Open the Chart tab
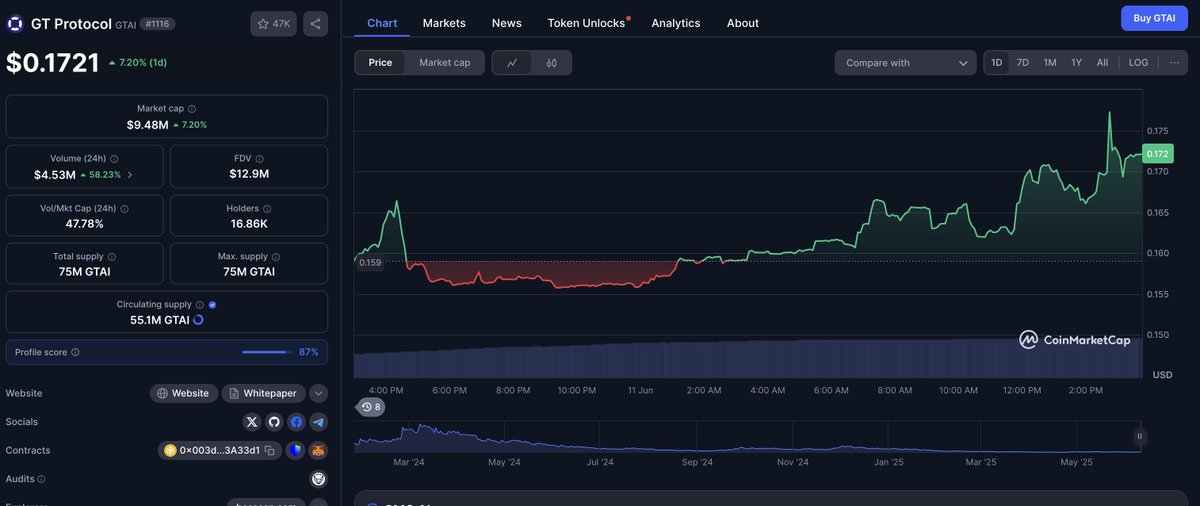Screen dimensions: 1200x506 (382, 23)
